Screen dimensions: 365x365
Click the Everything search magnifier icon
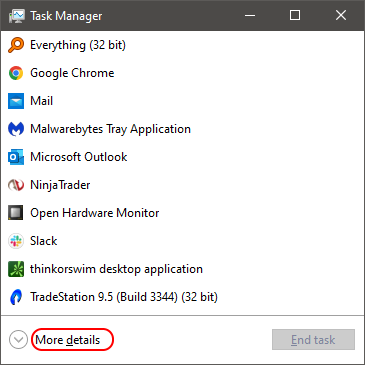(x=16, y=45)
